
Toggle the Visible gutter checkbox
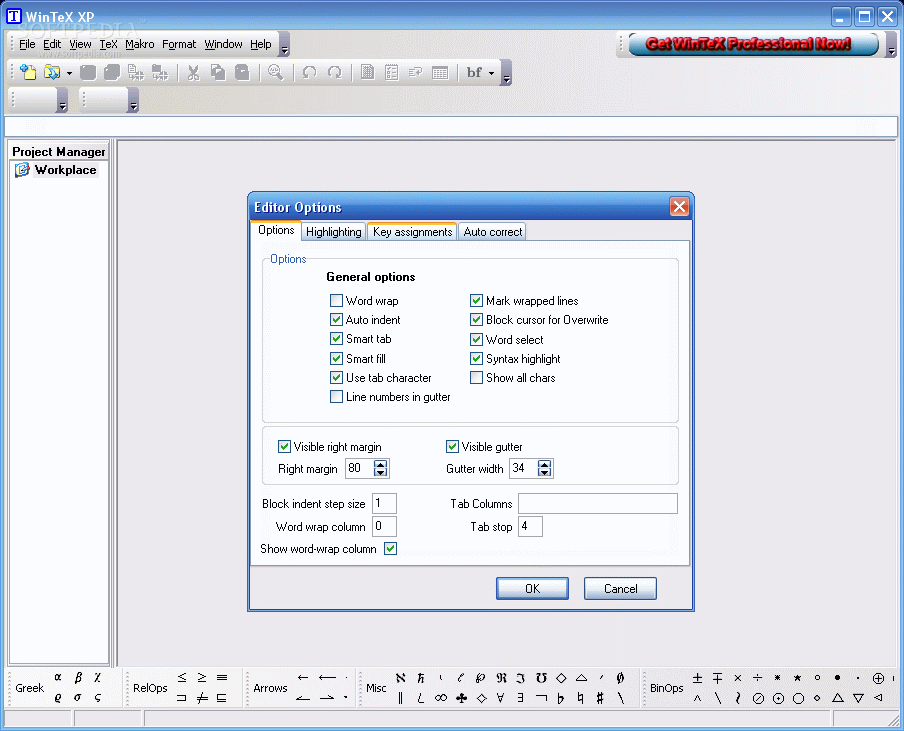(452, 446)
